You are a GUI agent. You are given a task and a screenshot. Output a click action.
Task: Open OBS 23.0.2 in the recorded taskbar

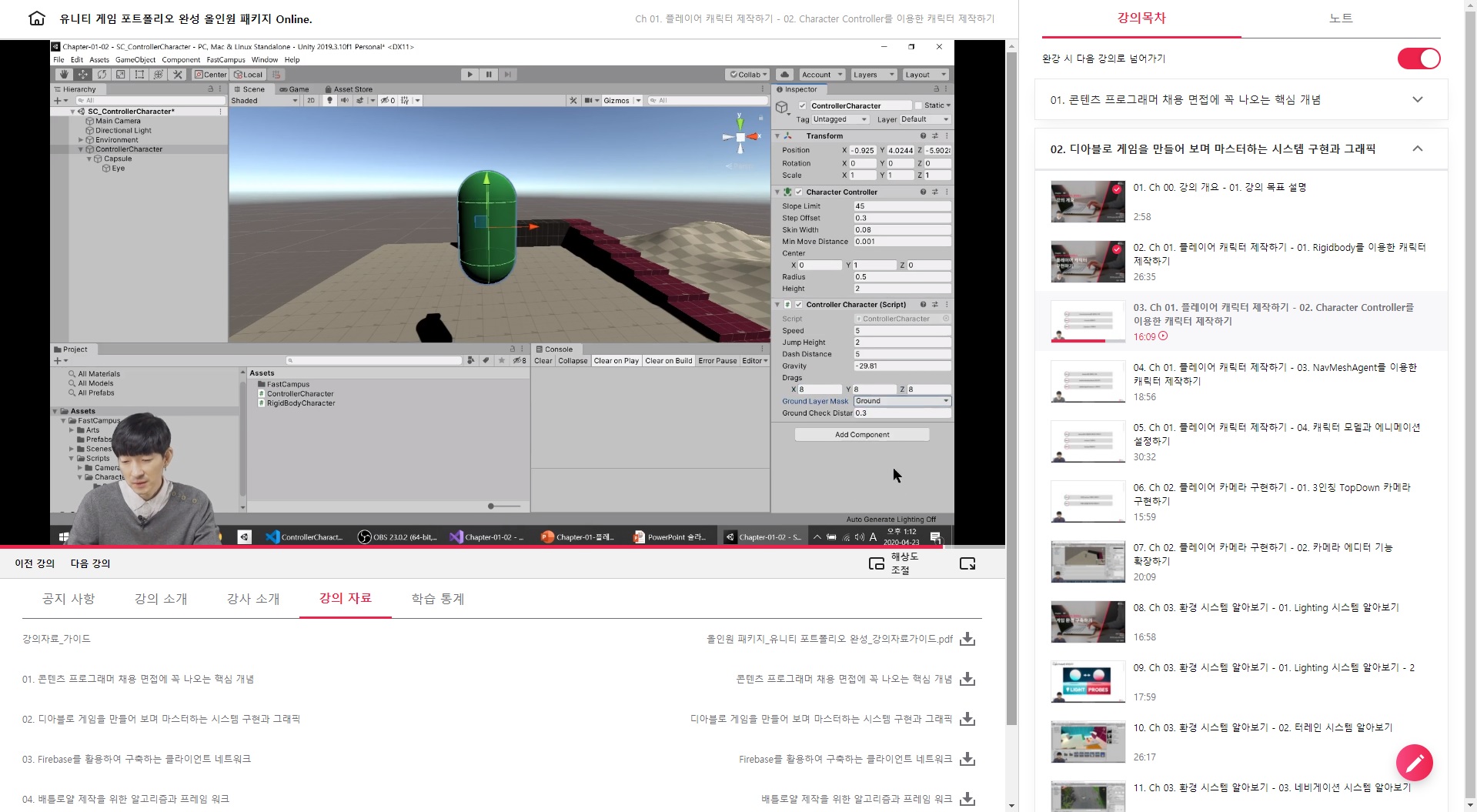pyautogui.click(x=399, y=536)
